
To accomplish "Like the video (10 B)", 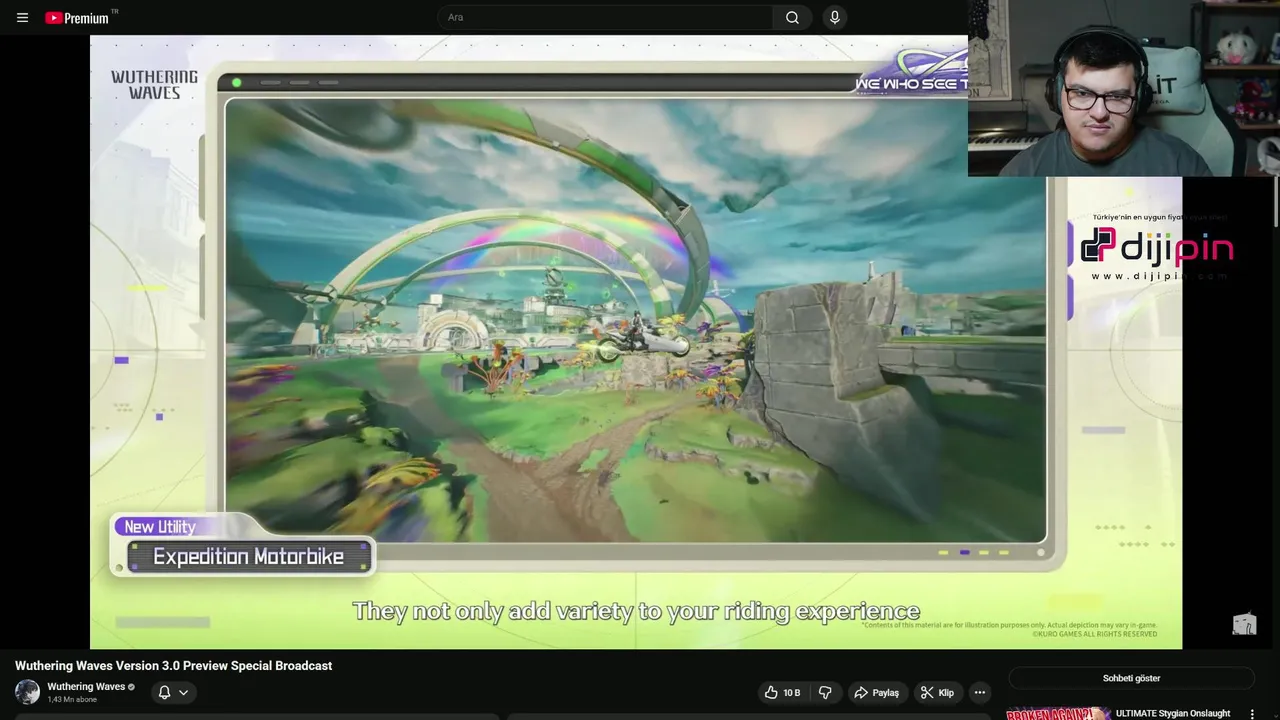I will [783, 692].
